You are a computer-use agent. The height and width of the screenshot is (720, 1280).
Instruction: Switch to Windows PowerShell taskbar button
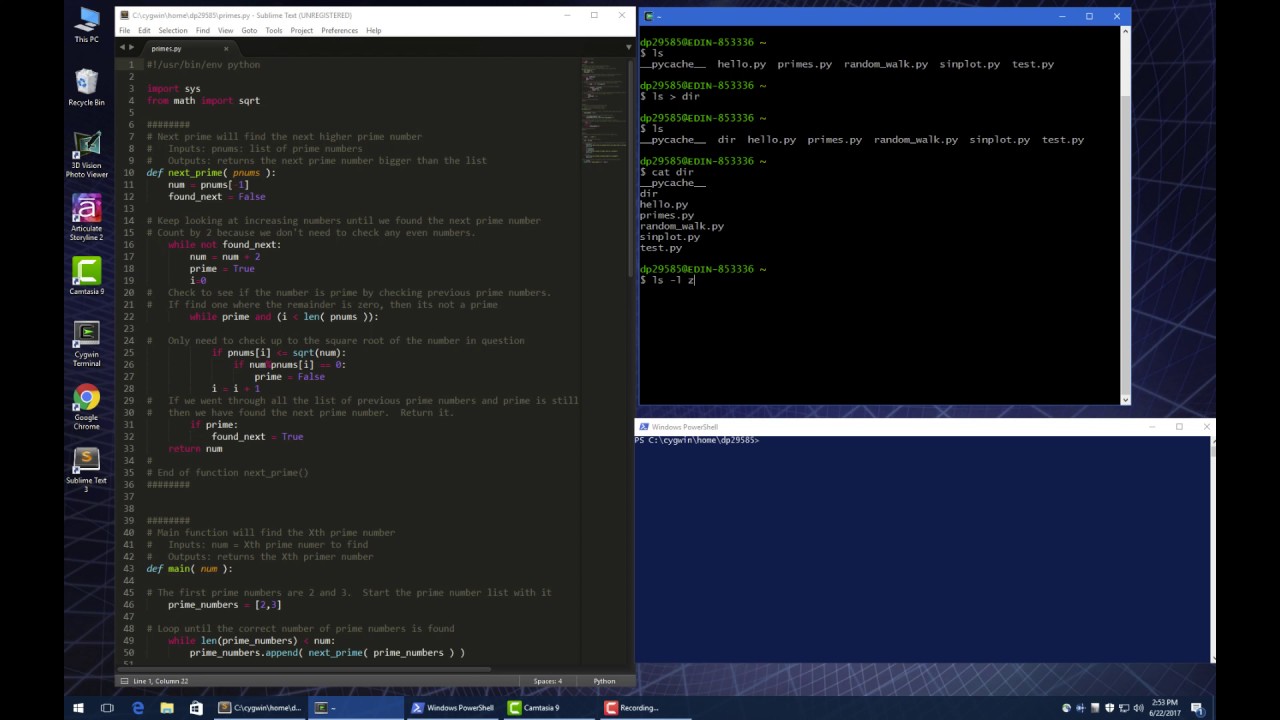[x=454, y=708]
